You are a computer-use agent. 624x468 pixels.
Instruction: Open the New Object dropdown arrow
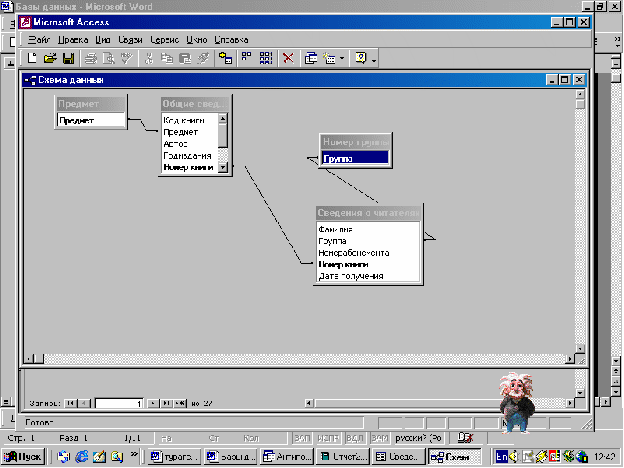point(342,59)
